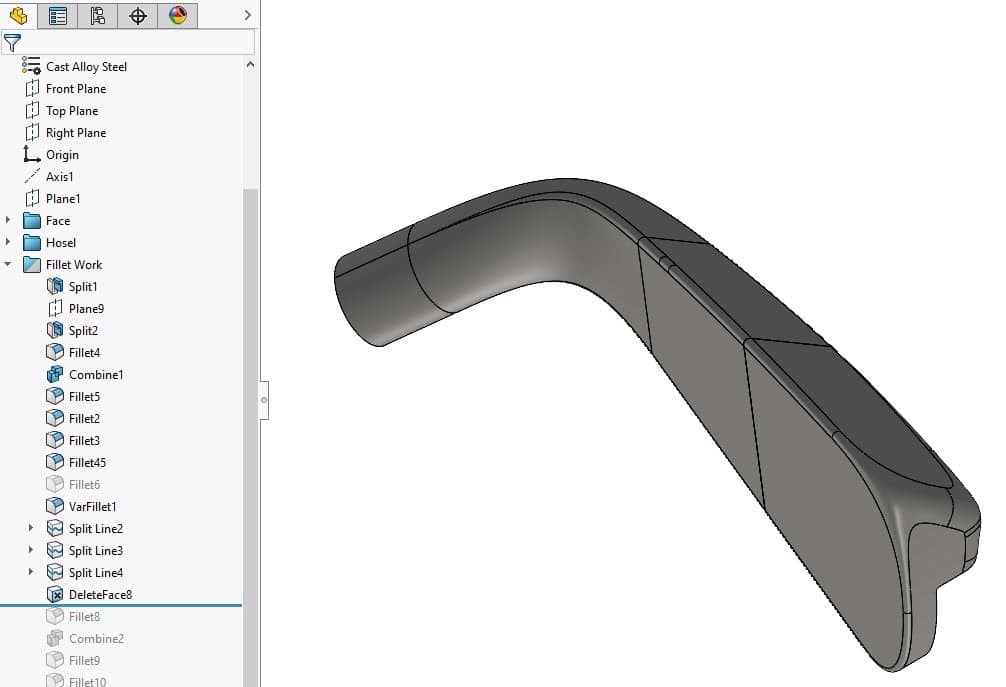Image resolution: width=1006 pixels, height=687 pixels.
Task: Select the suppressed Fillet6 feature
Action: (x=84, y=485)
